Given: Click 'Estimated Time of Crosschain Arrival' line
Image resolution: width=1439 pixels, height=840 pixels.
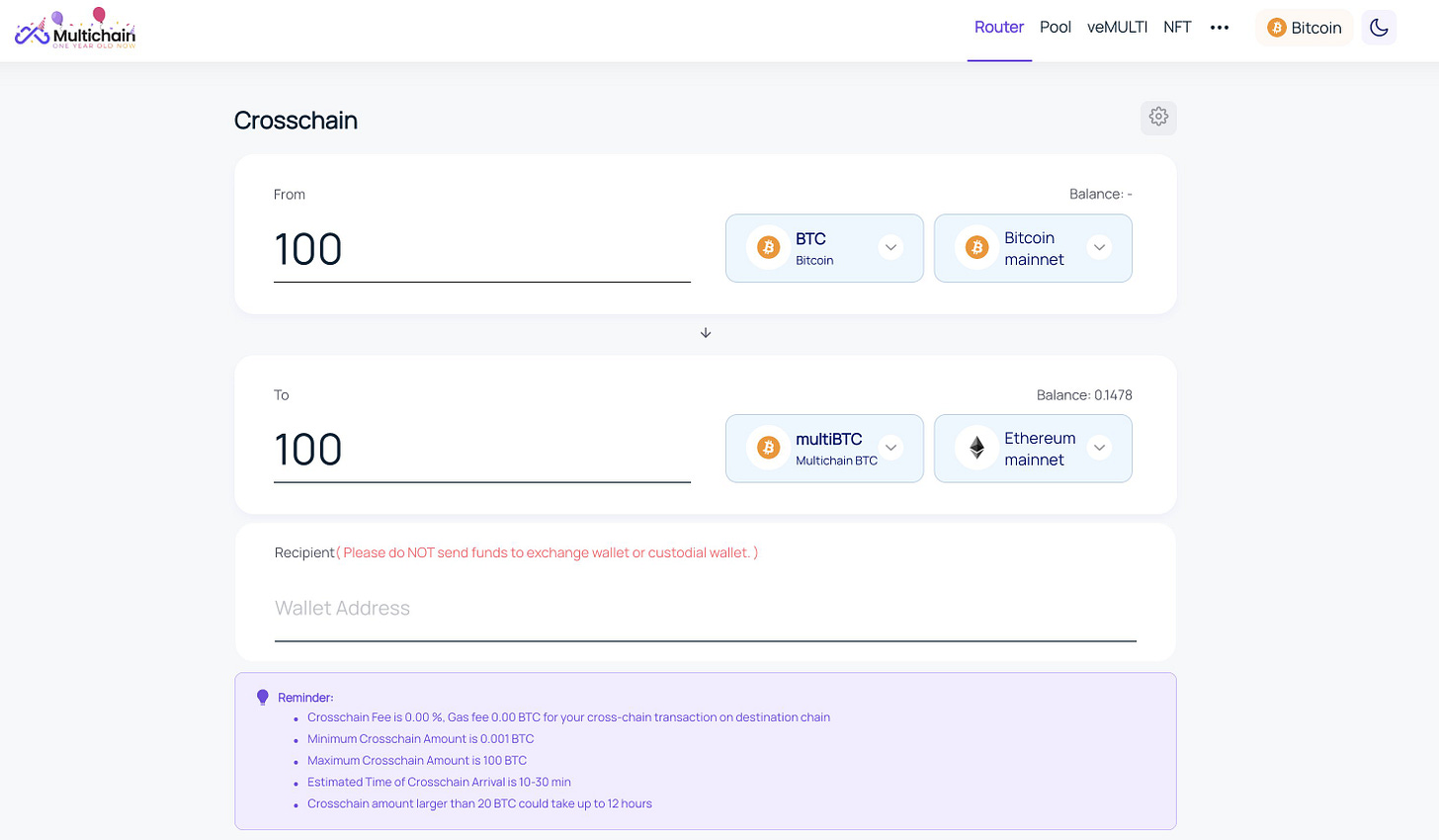Looking at the screenshot, I should pos(439,783).
